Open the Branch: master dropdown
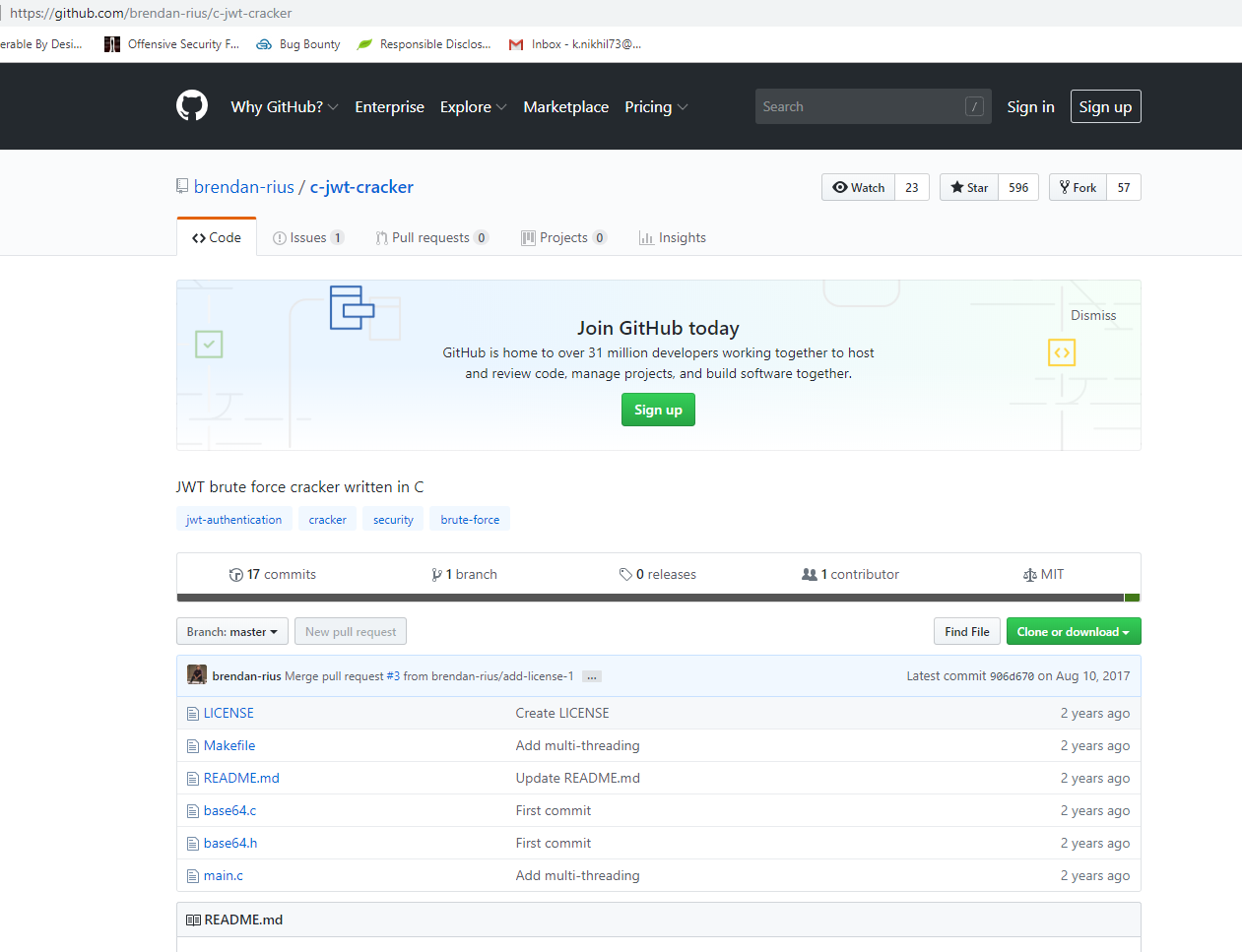1242x952 pixels. (232, 632)
